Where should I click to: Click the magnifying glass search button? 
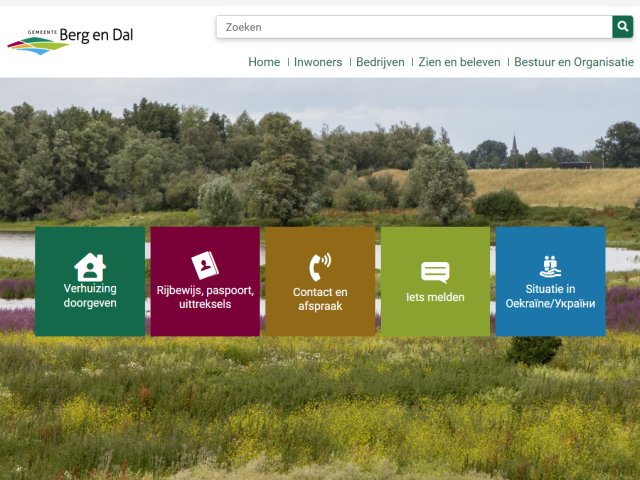(x=622, y=27)
